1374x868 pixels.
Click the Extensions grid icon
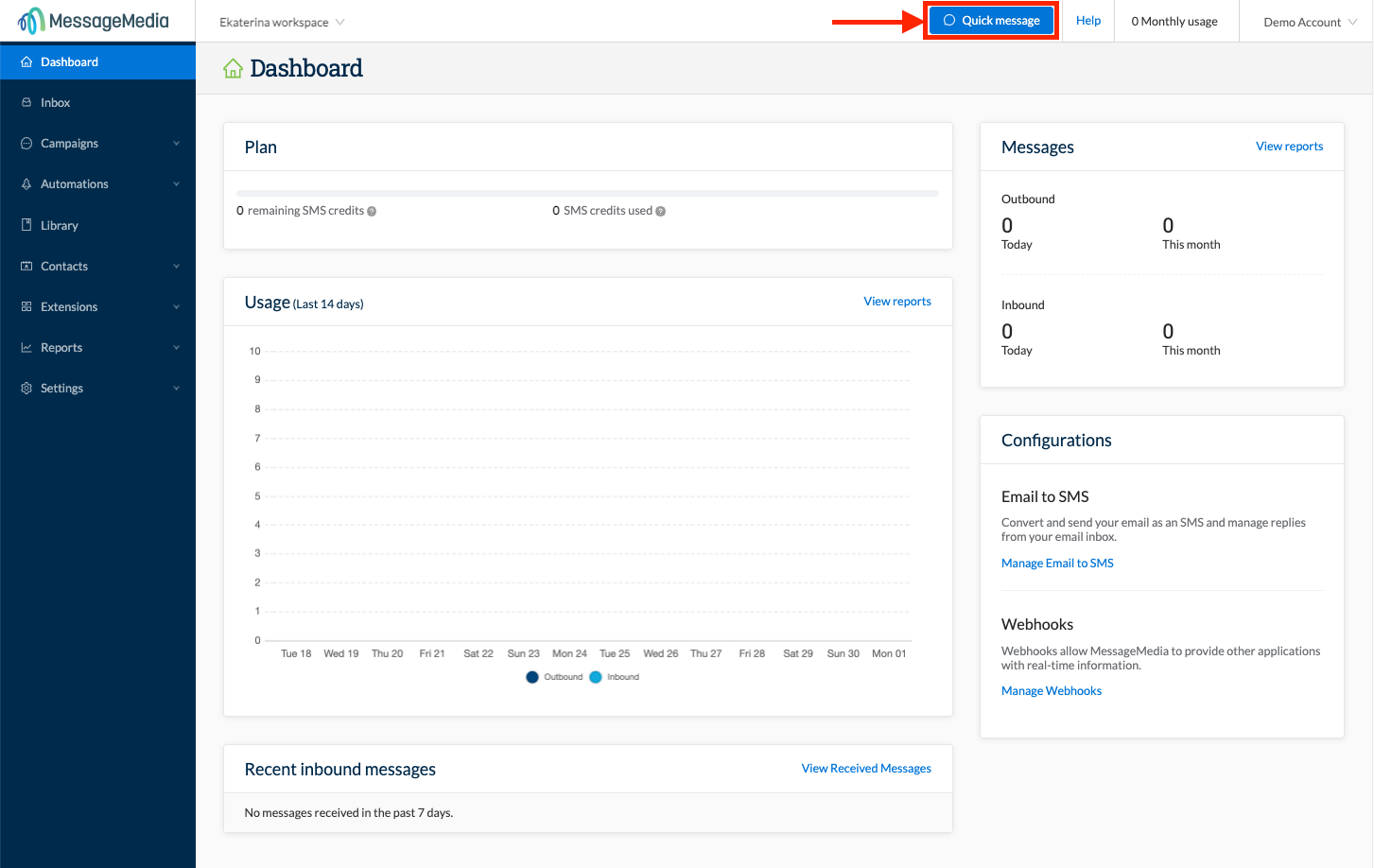click(x=26, y=306)
